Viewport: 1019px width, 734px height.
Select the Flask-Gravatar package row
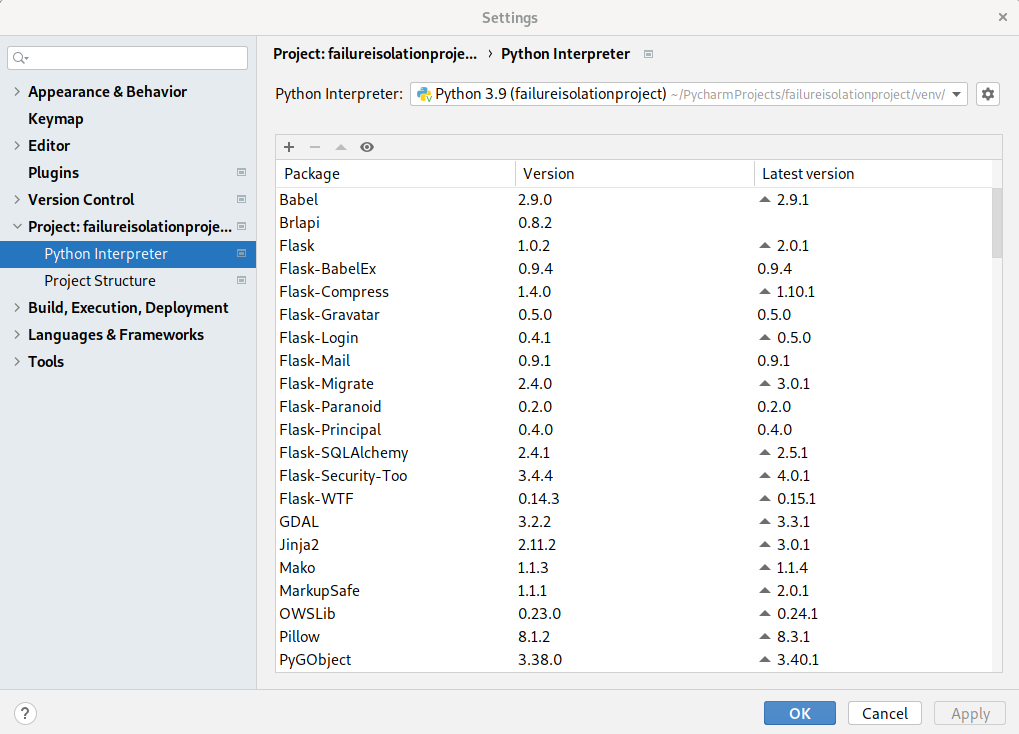(634, 315)
